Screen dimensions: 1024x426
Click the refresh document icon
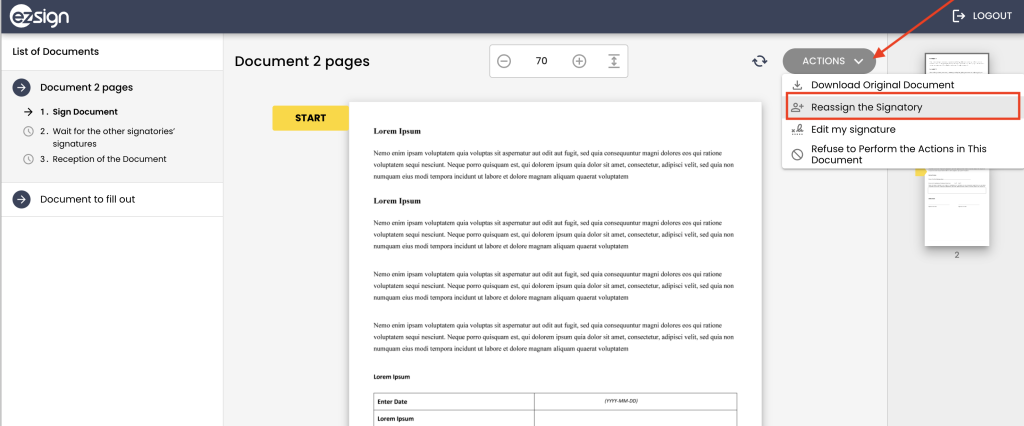click(x=759, y=62)
